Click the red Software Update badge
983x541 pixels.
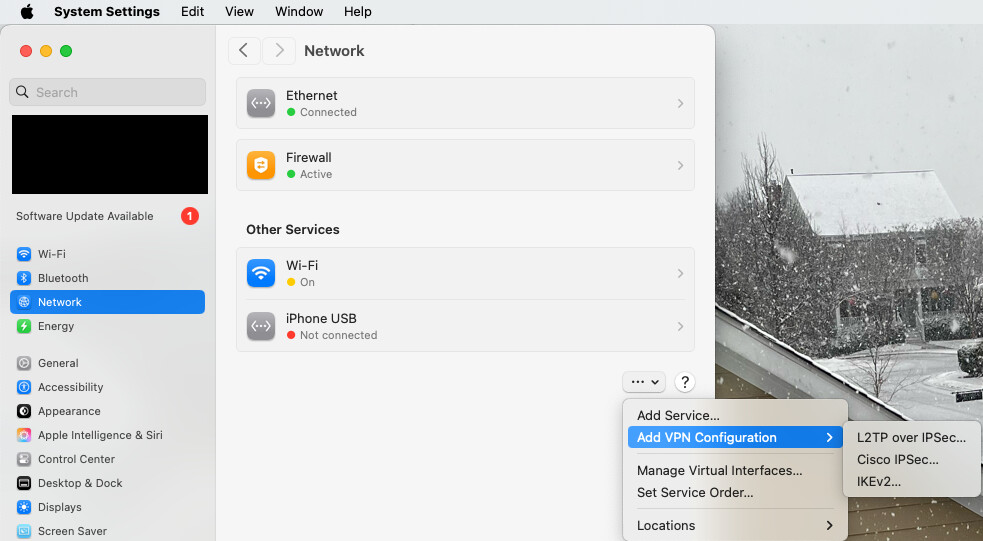(x=190, y=216)
